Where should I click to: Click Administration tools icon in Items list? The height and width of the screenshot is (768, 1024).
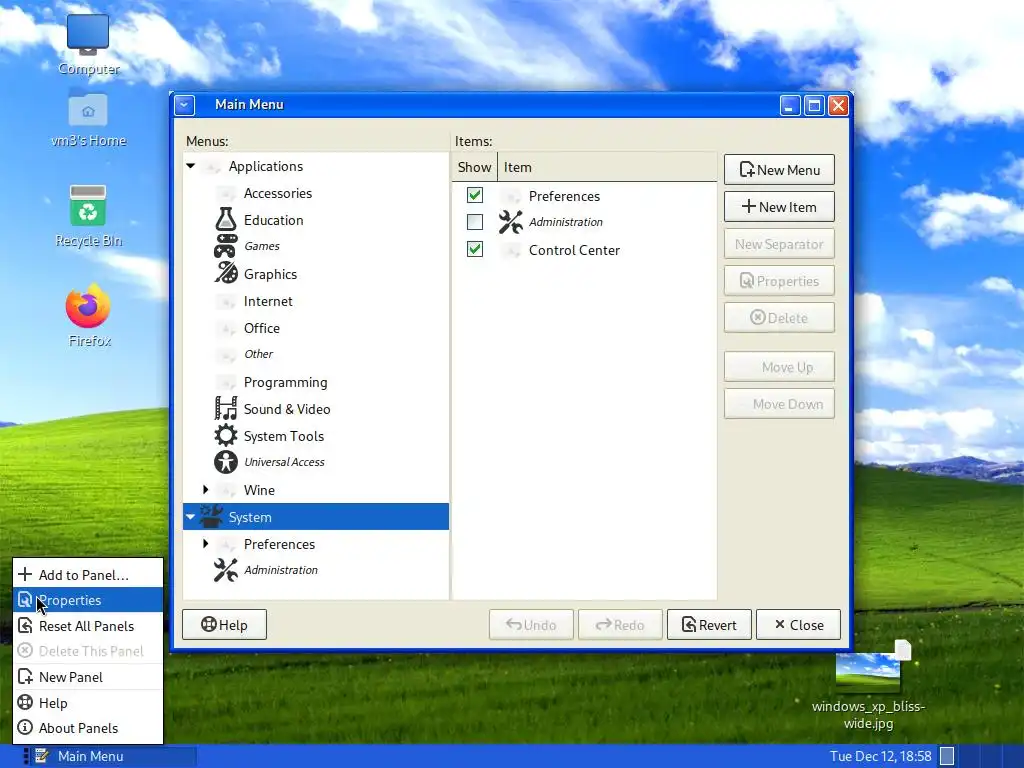511,222
